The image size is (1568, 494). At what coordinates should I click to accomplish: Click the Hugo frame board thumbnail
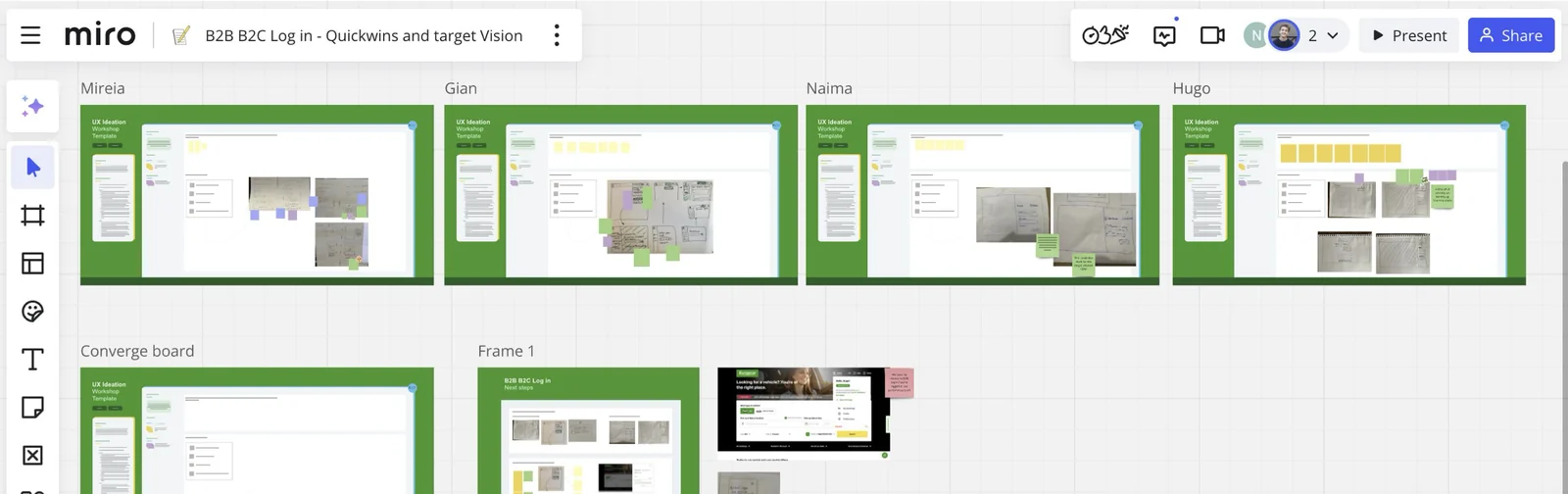[x=1348, y=195]
